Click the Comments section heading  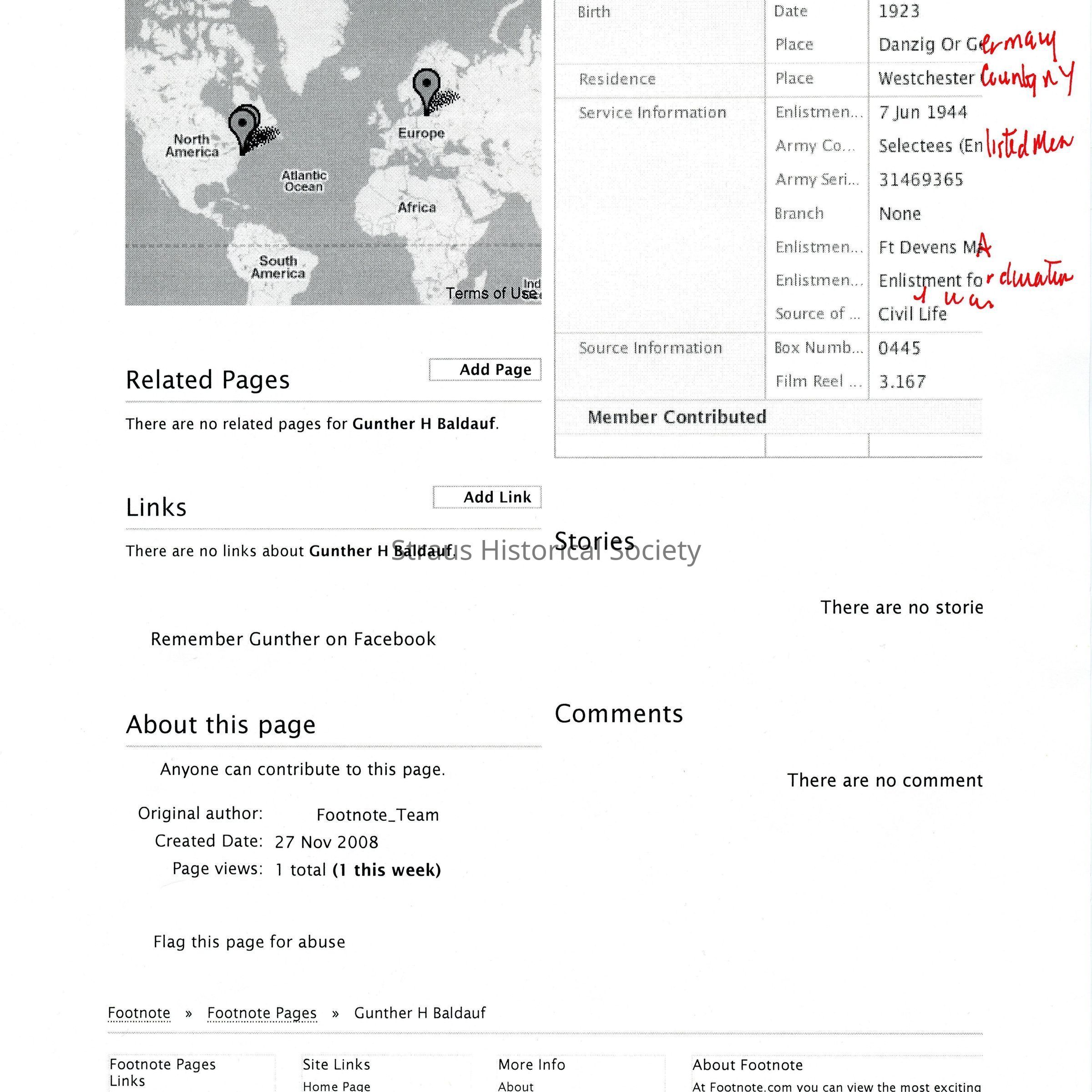pyautogui.click(x=618, y=714)
